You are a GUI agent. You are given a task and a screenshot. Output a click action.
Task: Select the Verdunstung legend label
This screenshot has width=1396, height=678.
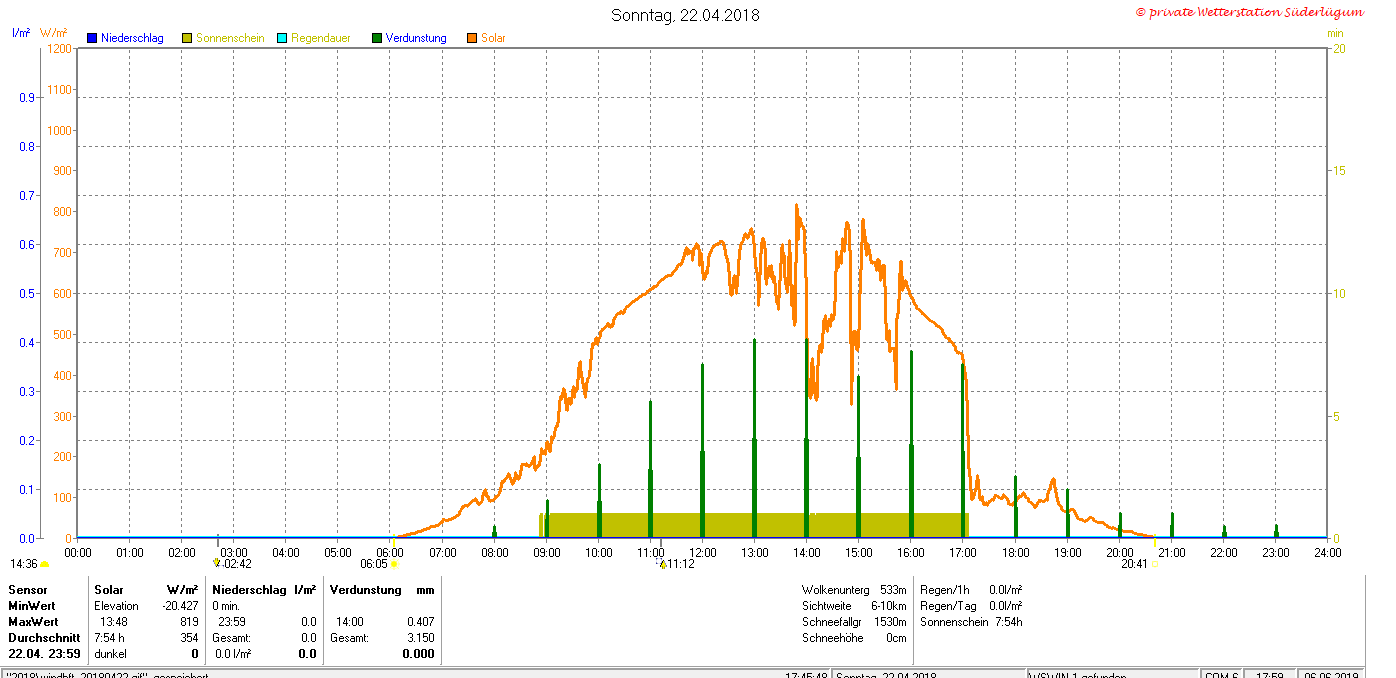click(416, 38)
